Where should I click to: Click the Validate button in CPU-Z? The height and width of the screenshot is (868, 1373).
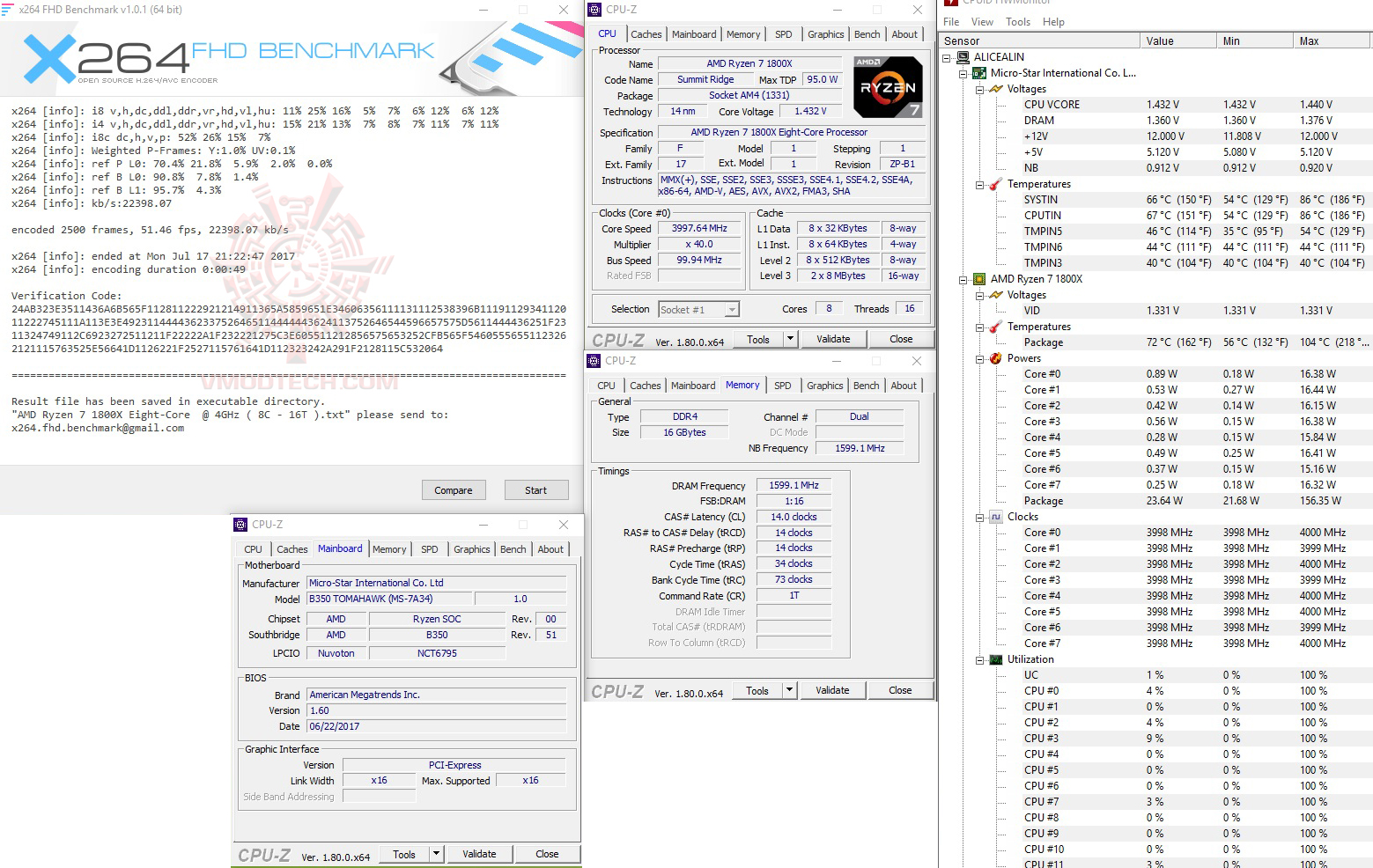tap(833, 338)
